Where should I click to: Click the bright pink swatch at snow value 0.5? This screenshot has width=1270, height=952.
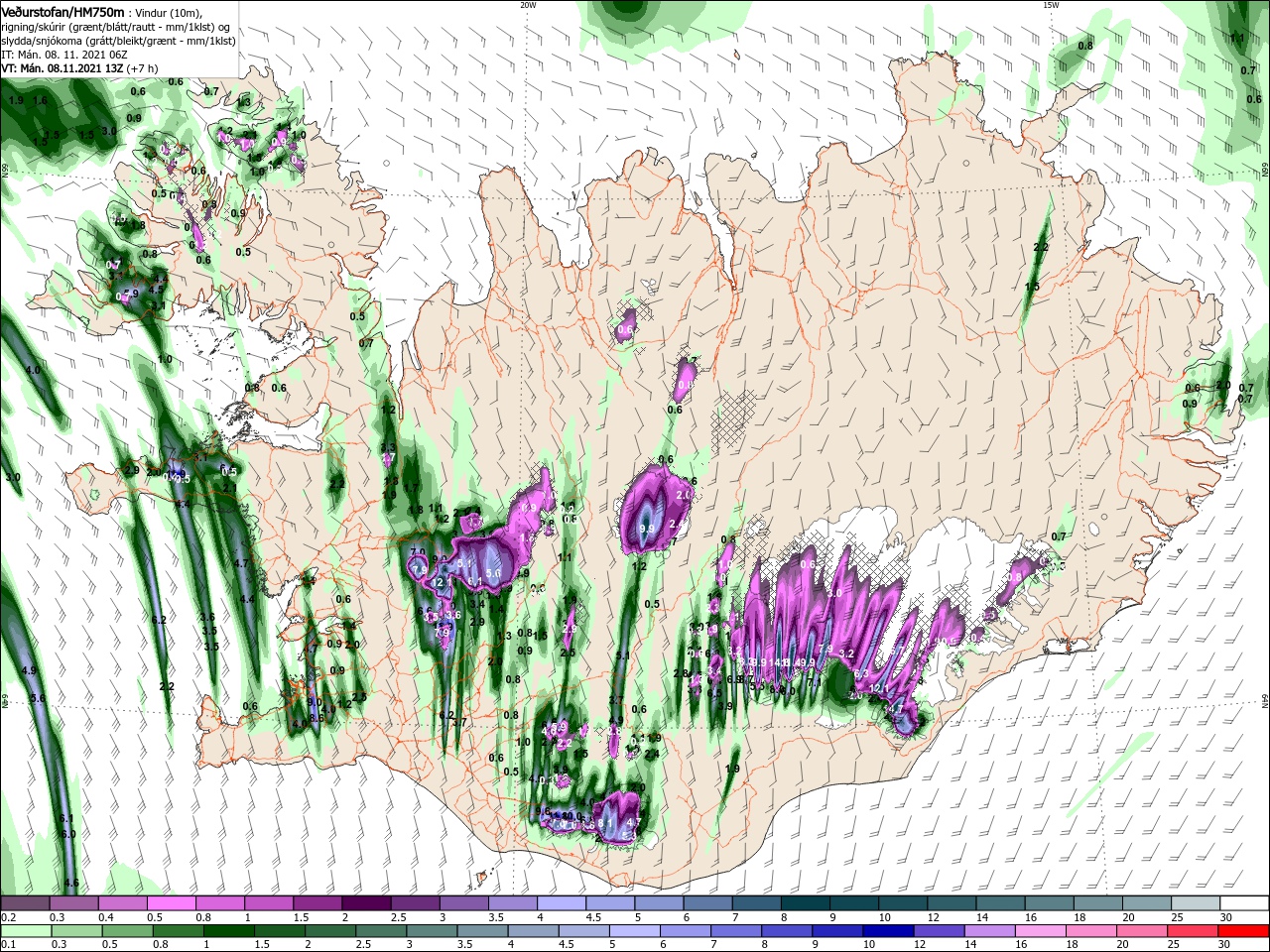pyautogui.click(x=171, y=904)
